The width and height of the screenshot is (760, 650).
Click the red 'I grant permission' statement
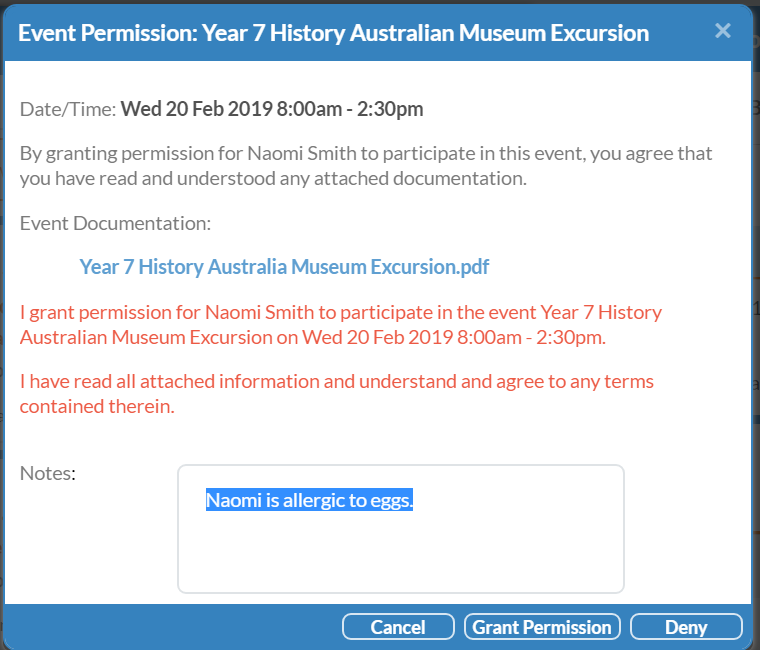coord(340,312)
